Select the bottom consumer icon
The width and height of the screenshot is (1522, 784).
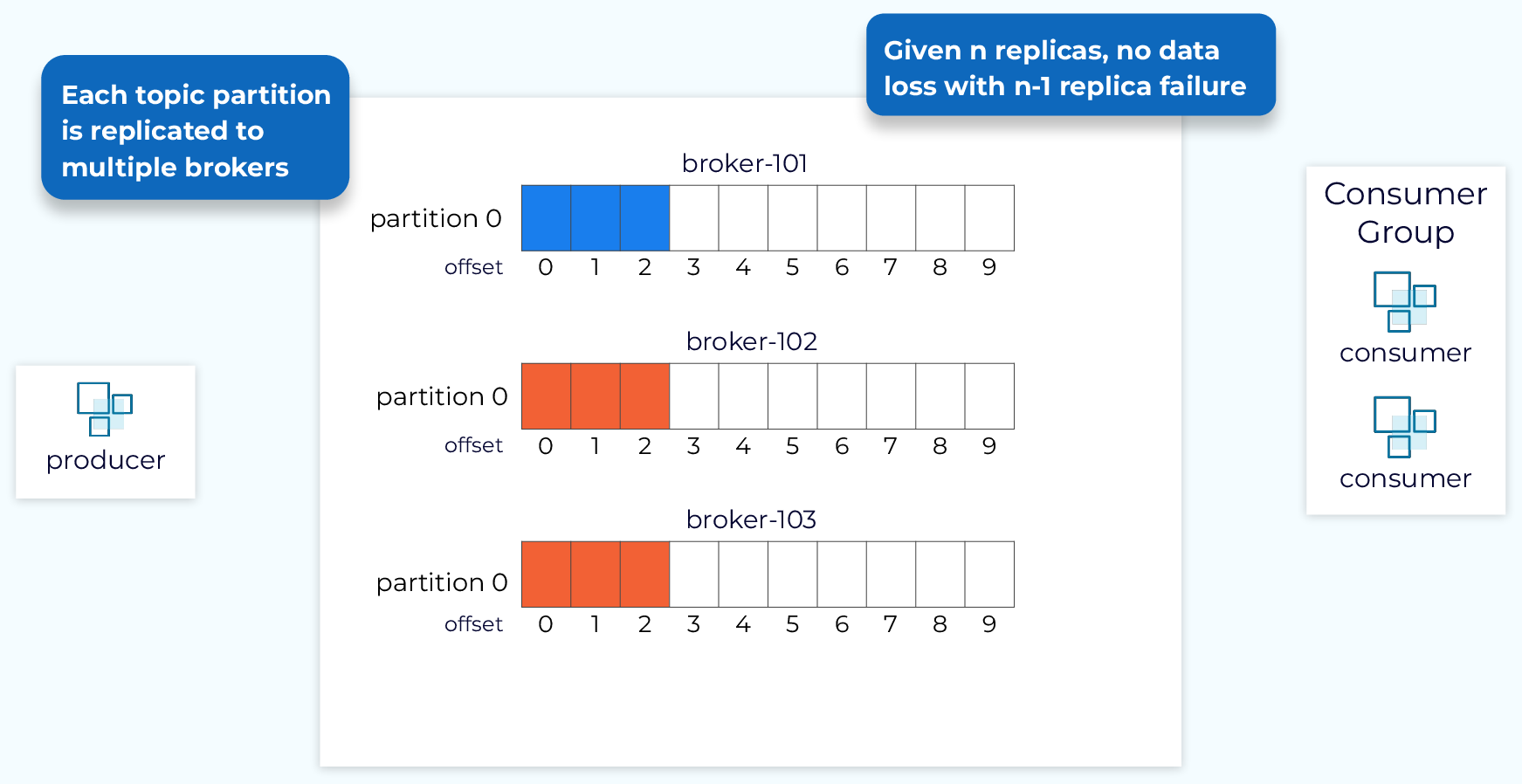1404,427
